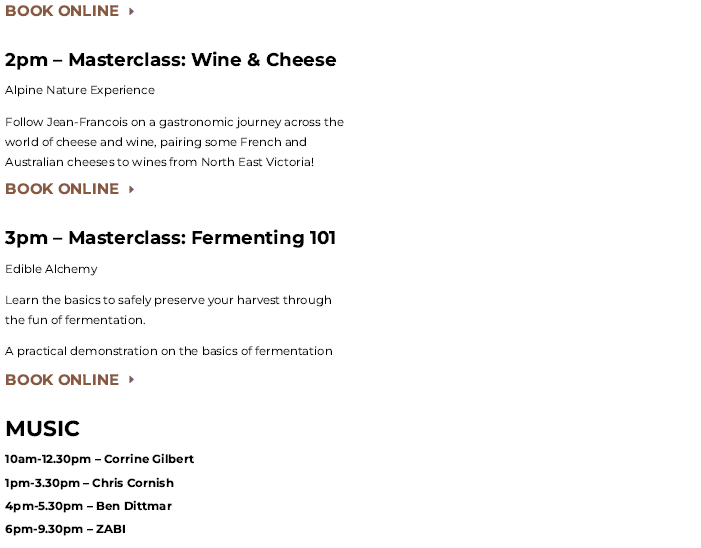Select the 1pm-3.30pm Chris Cornish music slot
Image resolution: width=701 pixels, height=548 pixels.
89,483
